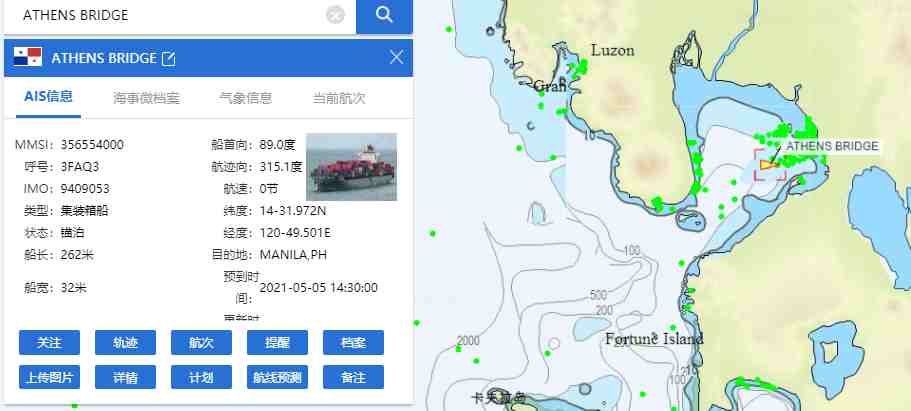Click the ATHENS BRIDGE map label
911x411 pixels.
(832, 146)
